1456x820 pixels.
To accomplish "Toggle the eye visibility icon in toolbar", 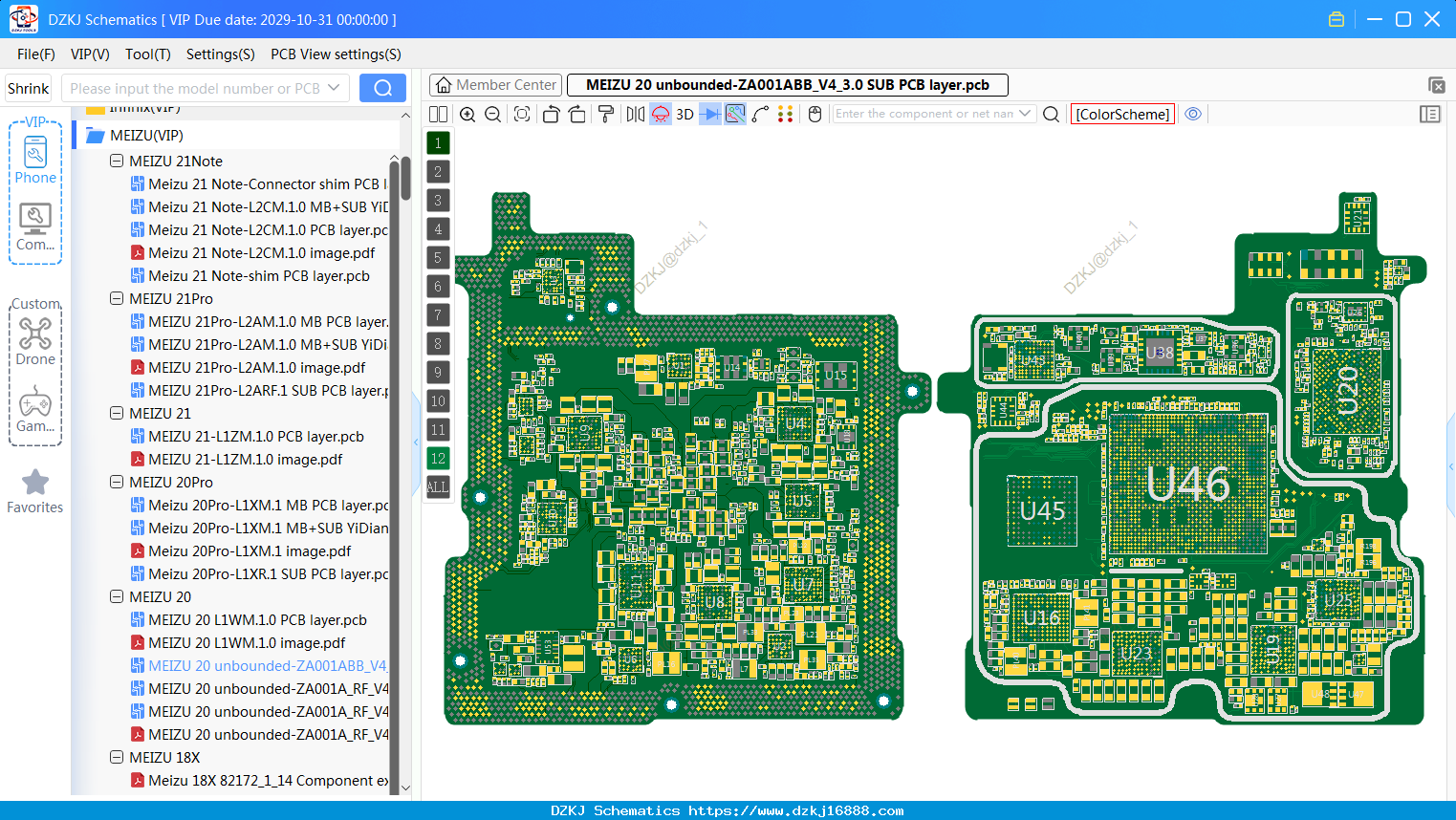I will pyautogui.click(x=1193, y=114).
